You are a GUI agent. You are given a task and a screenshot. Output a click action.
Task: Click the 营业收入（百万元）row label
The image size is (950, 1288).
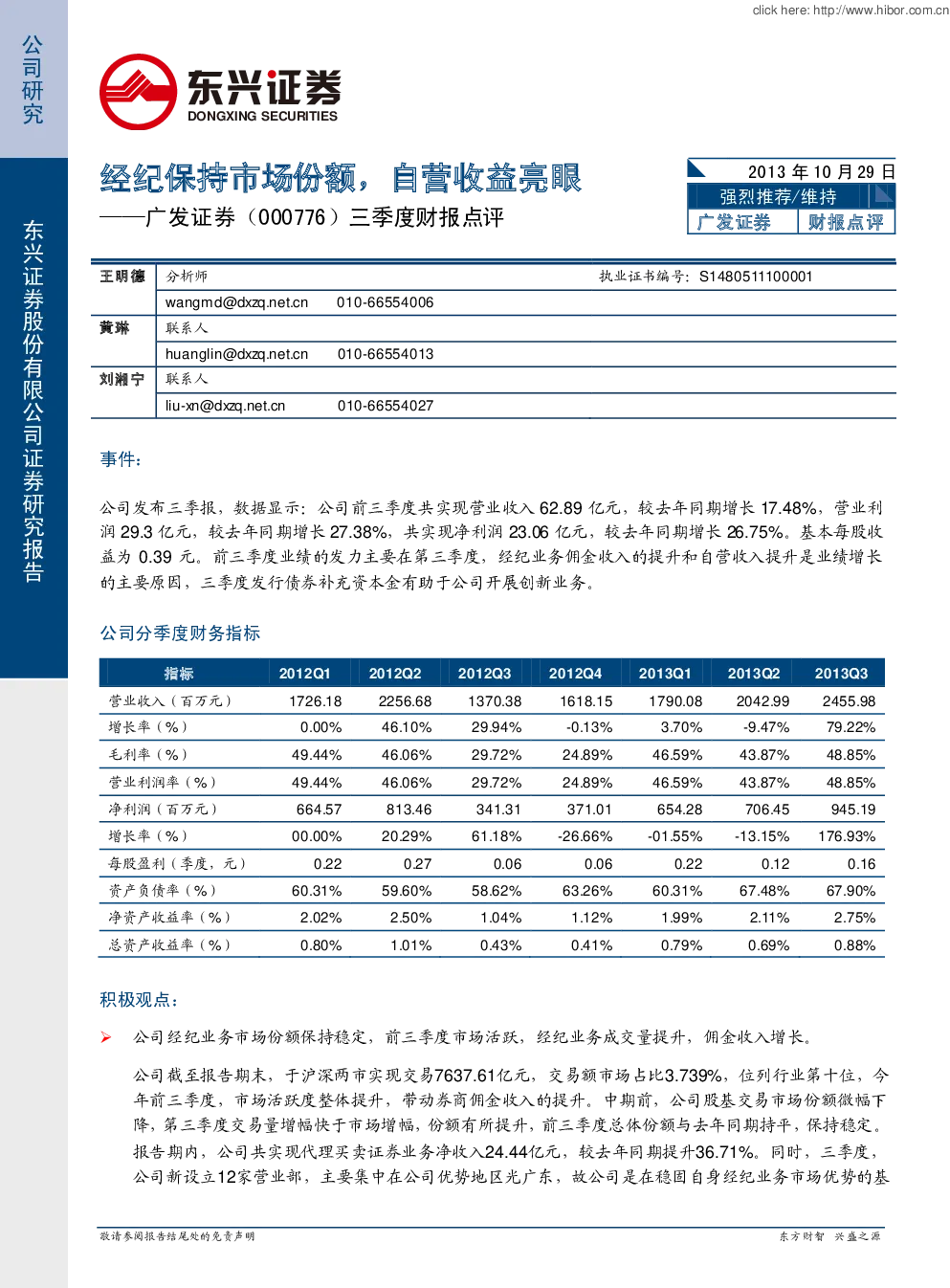point(170,701)
